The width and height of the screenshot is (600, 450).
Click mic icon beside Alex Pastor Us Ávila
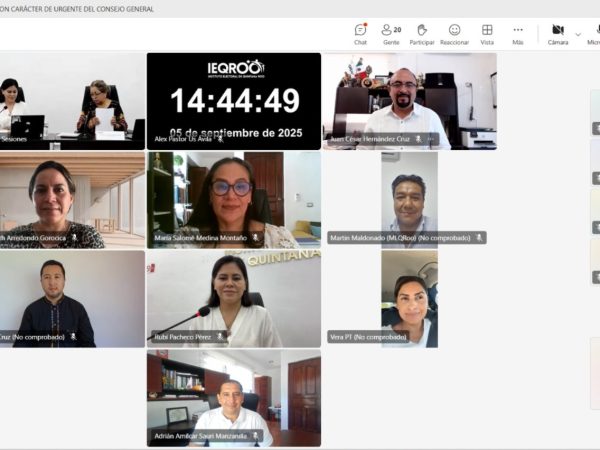click(x=220, y=139)
